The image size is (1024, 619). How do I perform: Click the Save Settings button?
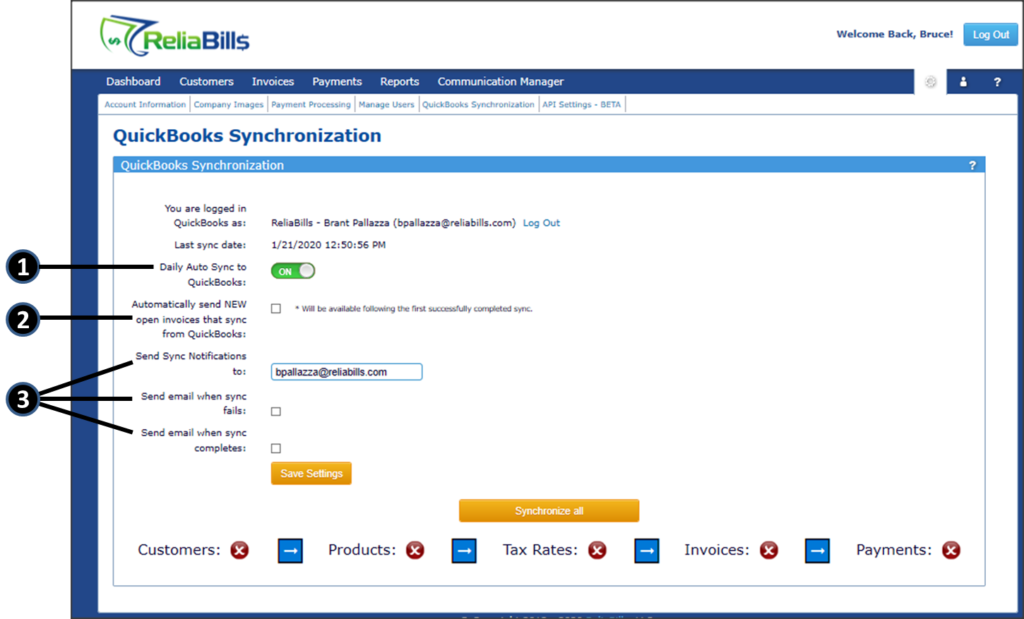(x=312, y=473)
